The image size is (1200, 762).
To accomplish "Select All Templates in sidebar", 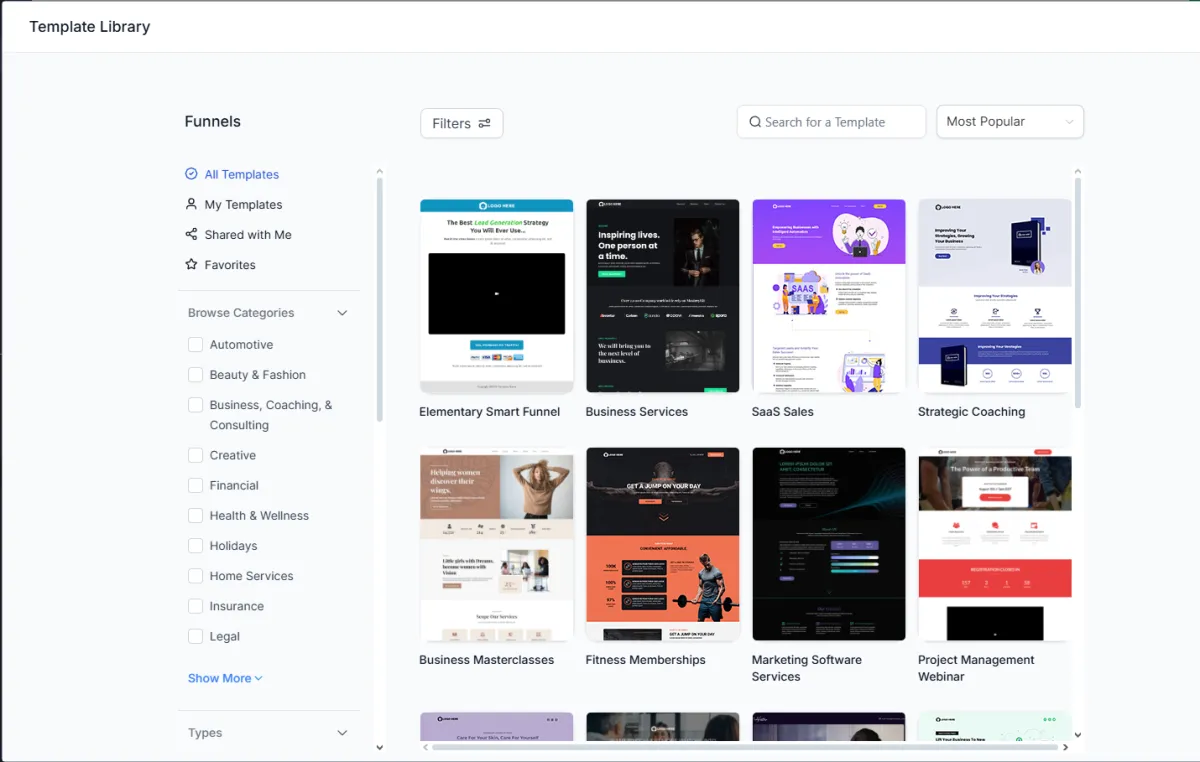I will coord(241,174).
